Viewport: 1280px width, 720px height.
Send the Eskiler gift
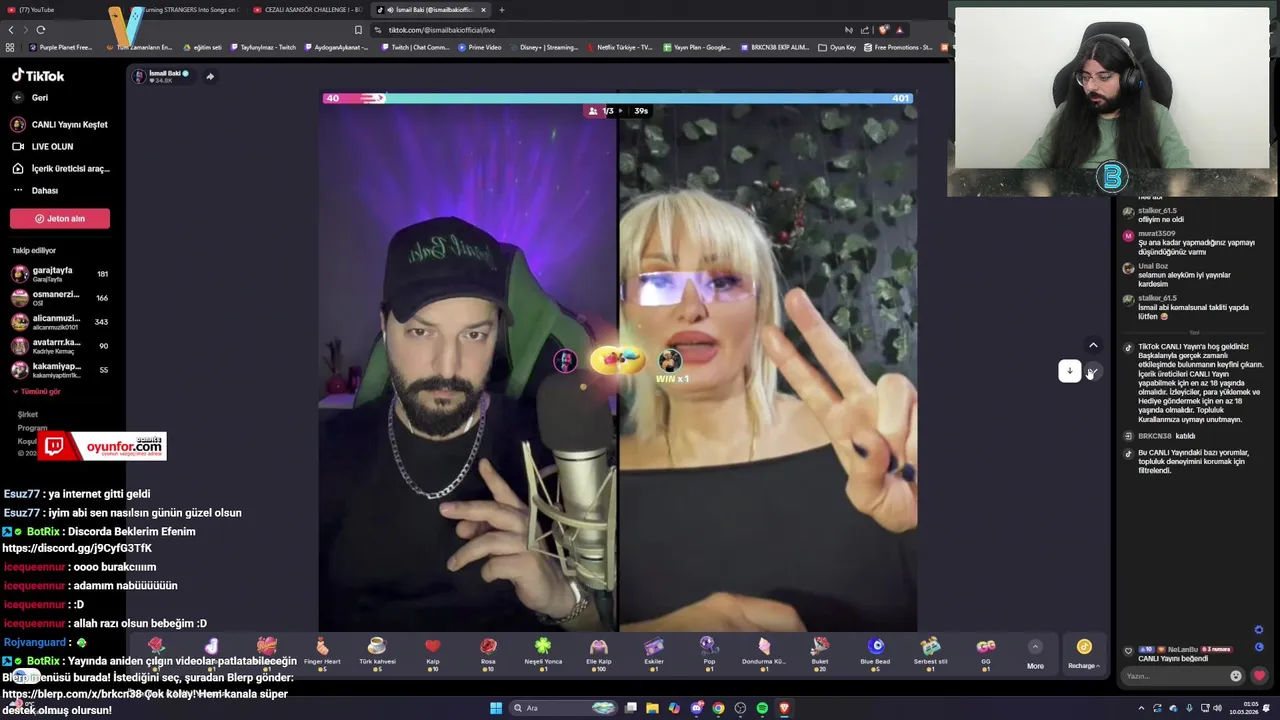coord(654,653)
